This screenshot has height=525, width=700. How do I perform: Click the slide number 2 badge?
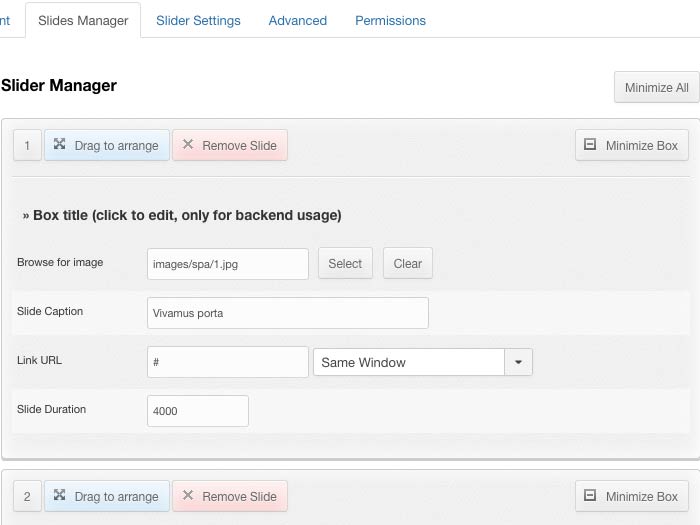click(x=27, y=496)
